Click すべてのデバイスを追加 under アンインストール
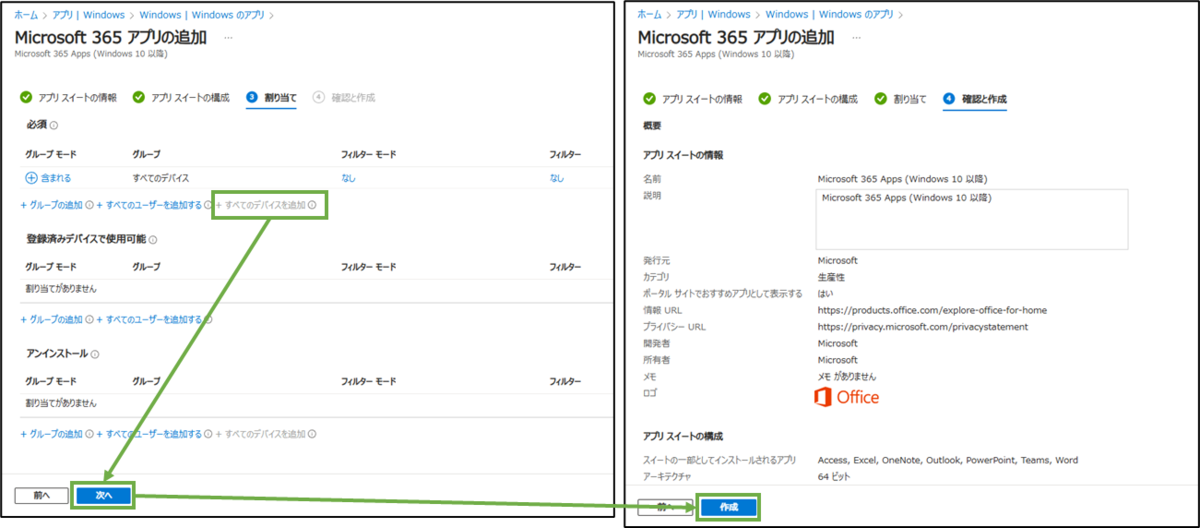Viewport: 1200px width, 528px height. pyautogui.click(x=261, y=434)
